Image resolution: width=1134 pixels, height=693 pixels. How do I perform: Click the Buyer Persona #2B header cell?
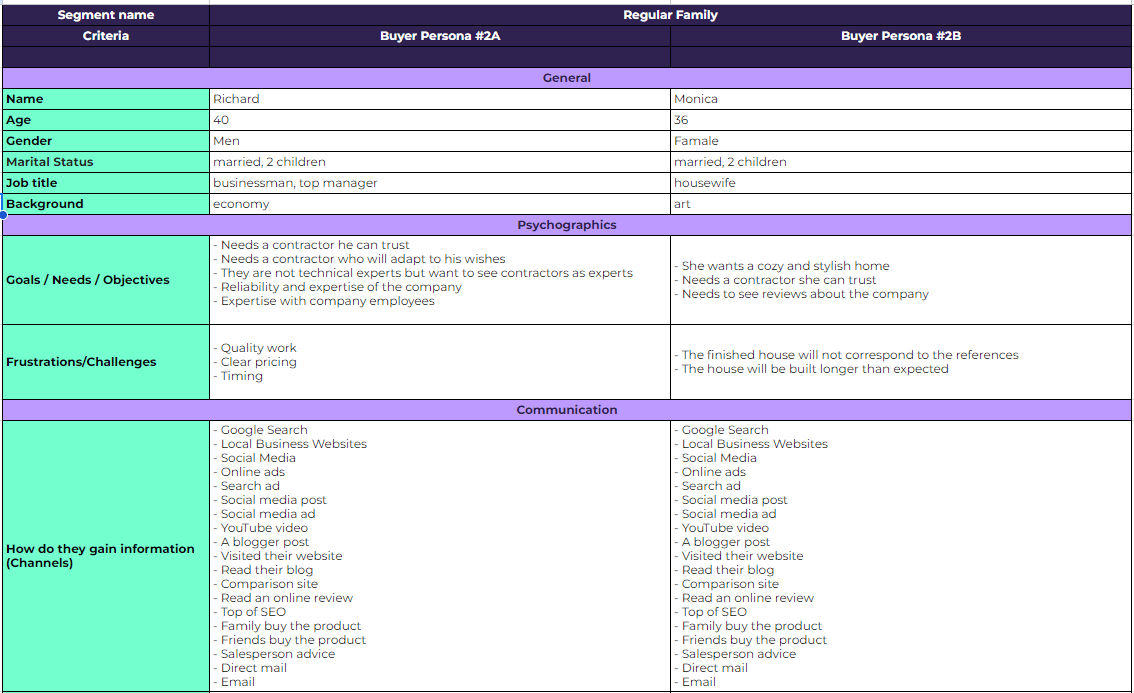900,36
